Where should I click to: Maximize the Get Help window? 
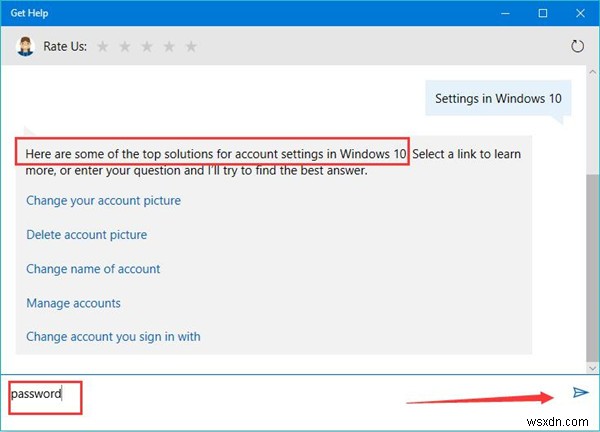543,13
